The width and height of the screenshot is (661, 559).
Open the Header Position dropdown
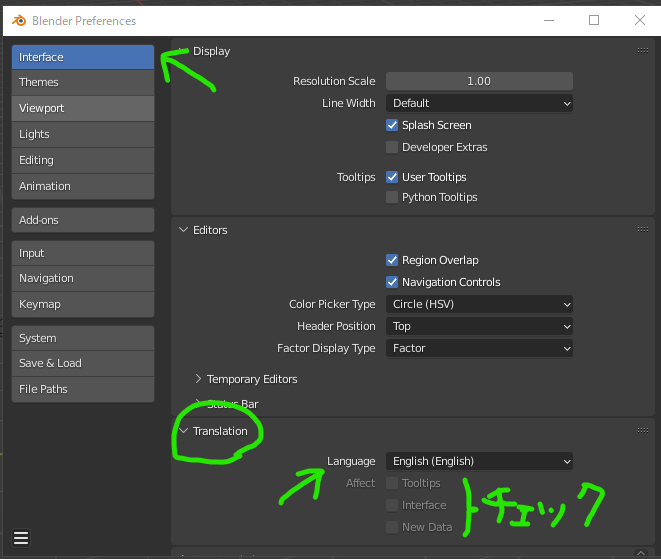479,326
